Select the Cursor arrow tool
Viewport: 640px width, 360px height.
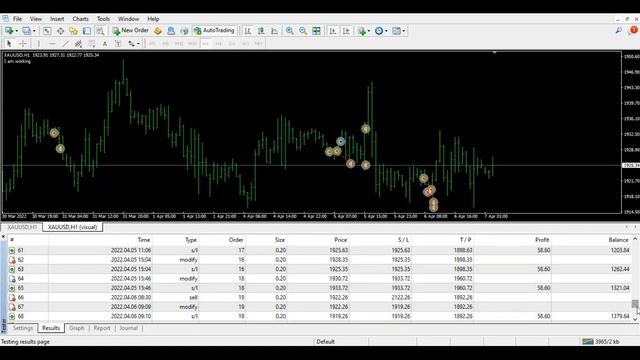coord(9,43)
